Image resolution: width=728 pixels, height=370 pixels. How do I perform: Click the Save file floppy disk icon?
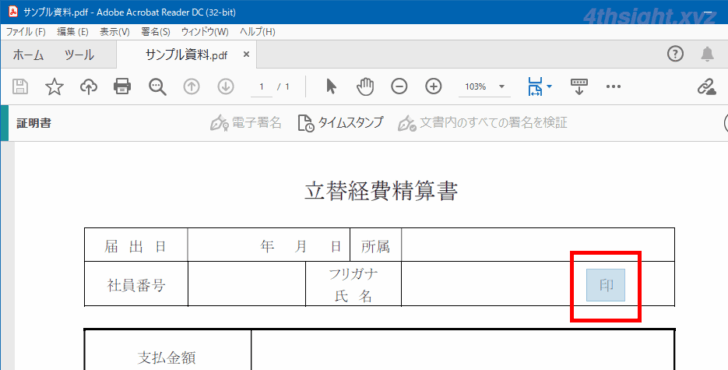20,87
